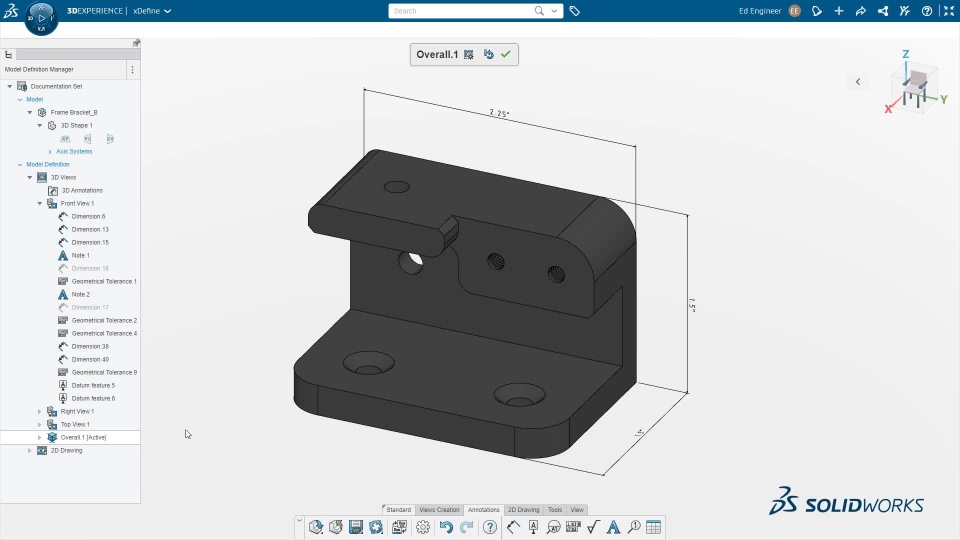
Task: Click the second 3D part icon in toolbar
Action: (336, 527)
